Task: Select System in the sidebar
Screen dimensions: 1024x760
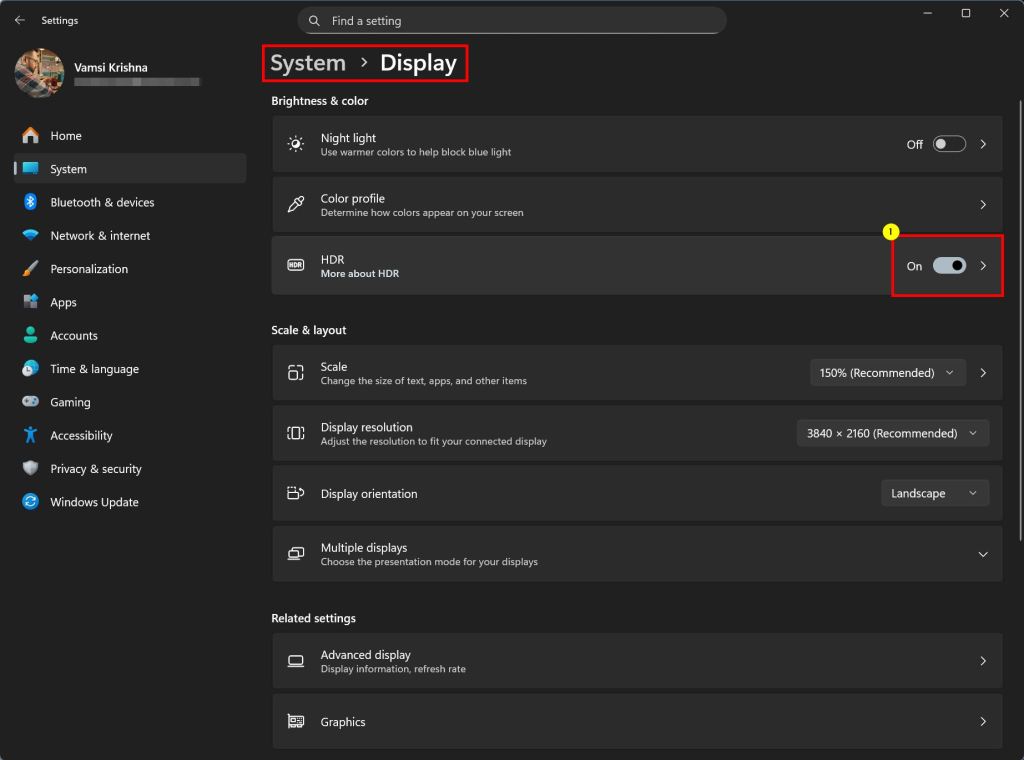Action: [x=130, y=168]
